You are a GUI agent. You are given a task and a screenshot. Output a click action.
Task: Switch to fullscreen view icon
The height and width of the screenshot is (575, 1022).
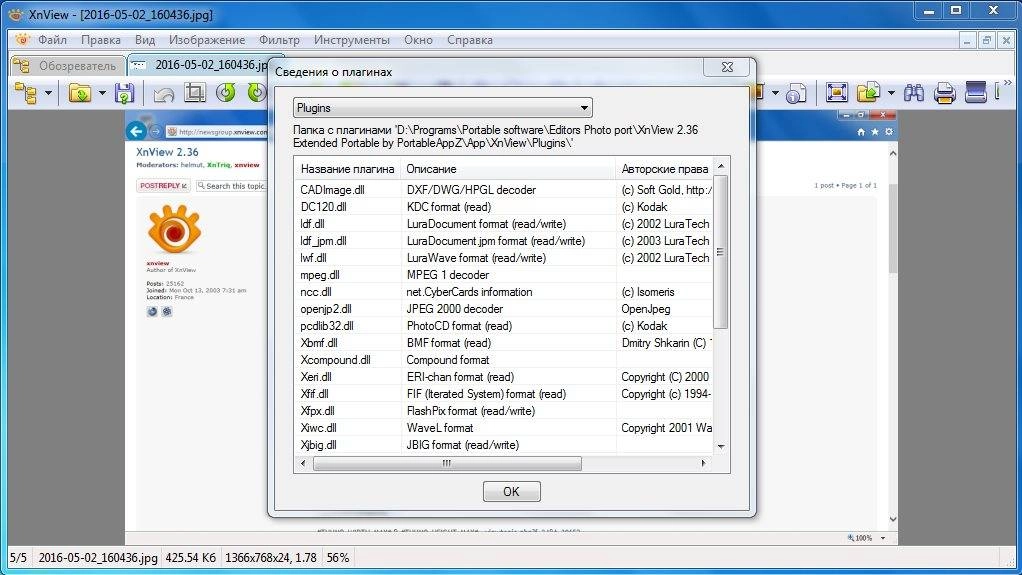point(836,93)
